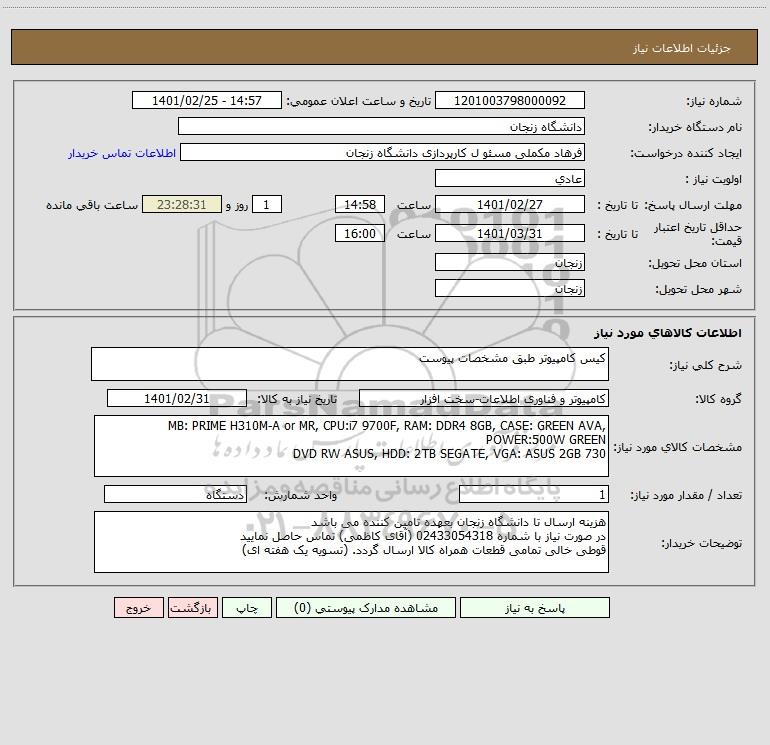Click the priority field عادی
The image size is (770, 745).
pos(510,179)
